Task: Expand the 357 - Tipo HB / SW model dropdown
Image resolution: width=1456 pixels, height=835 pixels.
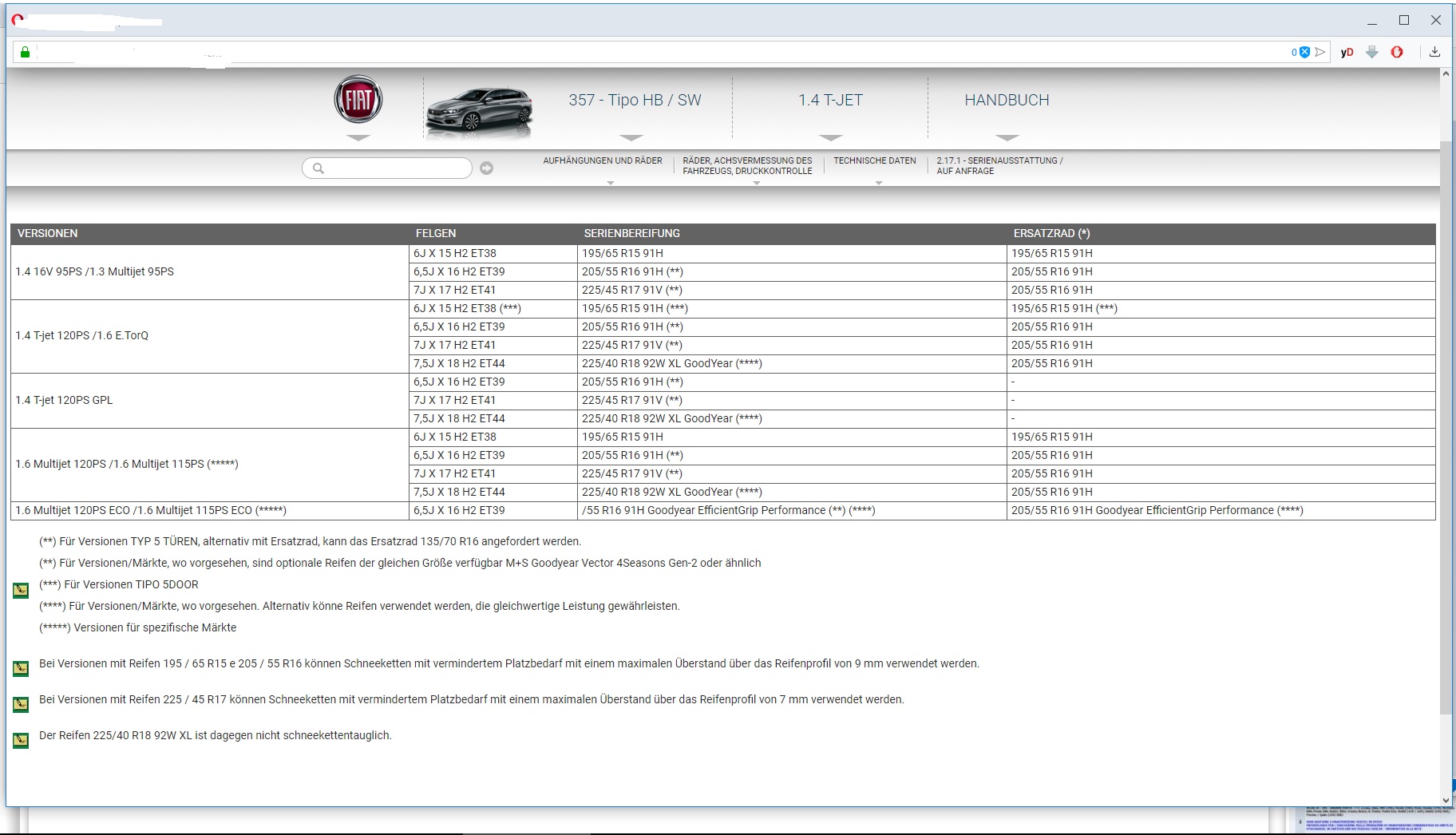Action: click(x=634, y=101)
